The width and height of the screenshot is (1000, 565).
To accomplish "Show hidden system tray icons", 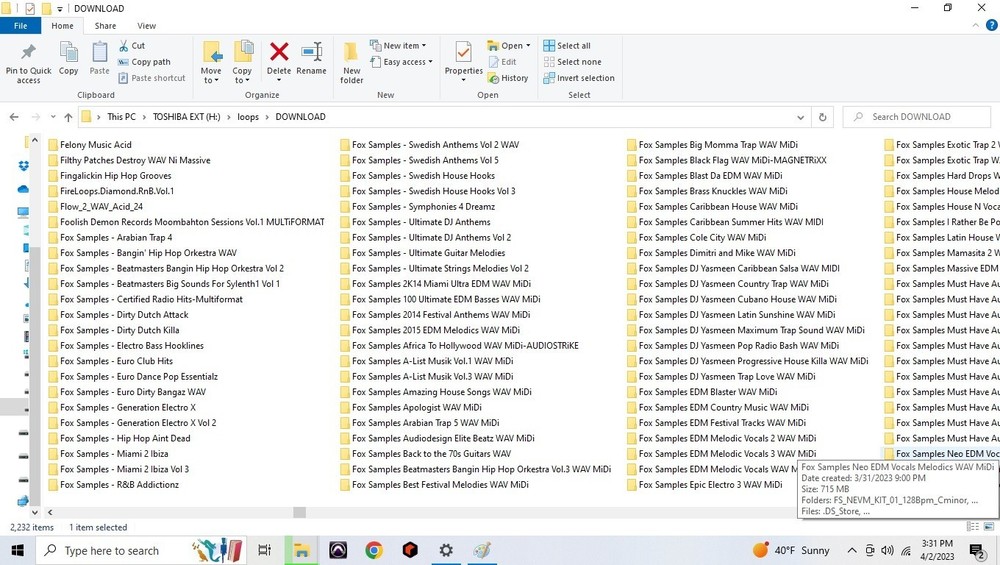I will pos(851,550).
